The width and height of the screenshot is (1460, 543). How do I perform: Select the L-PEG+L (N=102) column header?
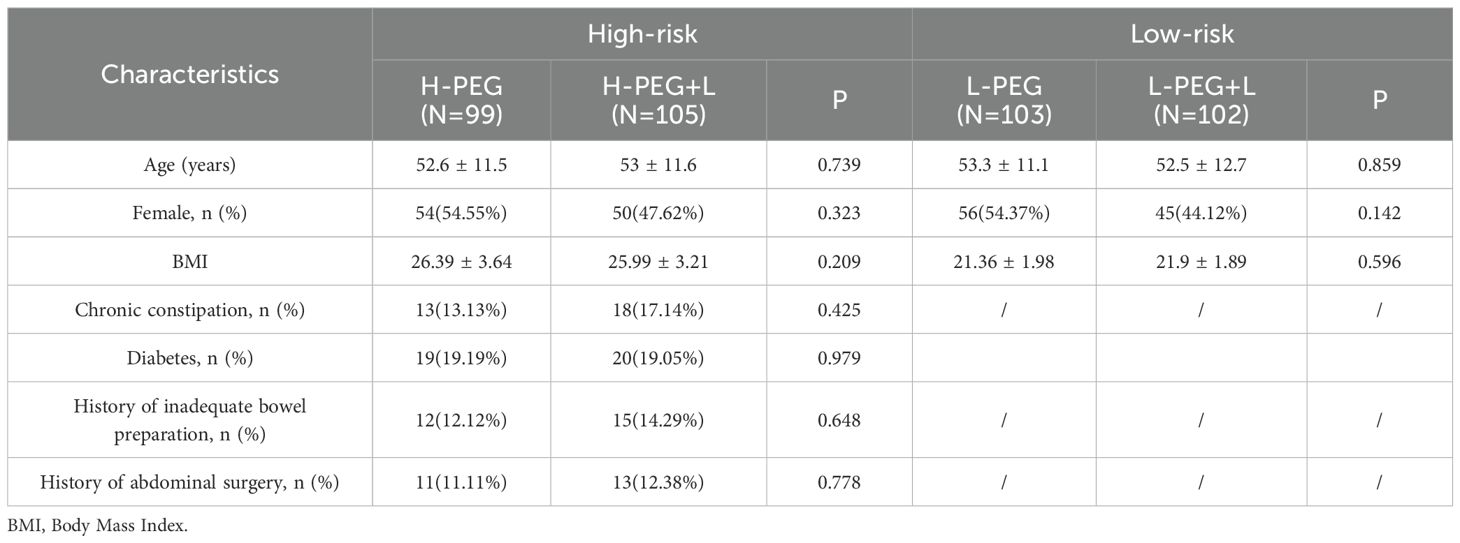click(1201, 100)
